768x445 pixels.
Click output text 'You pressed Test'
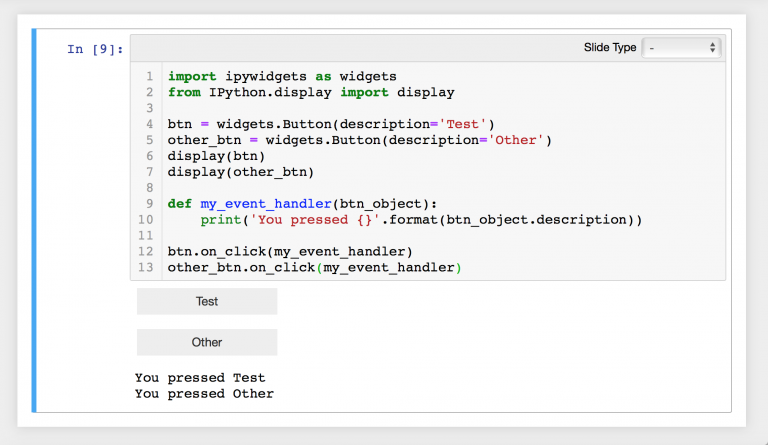click(x=200, y=378)
